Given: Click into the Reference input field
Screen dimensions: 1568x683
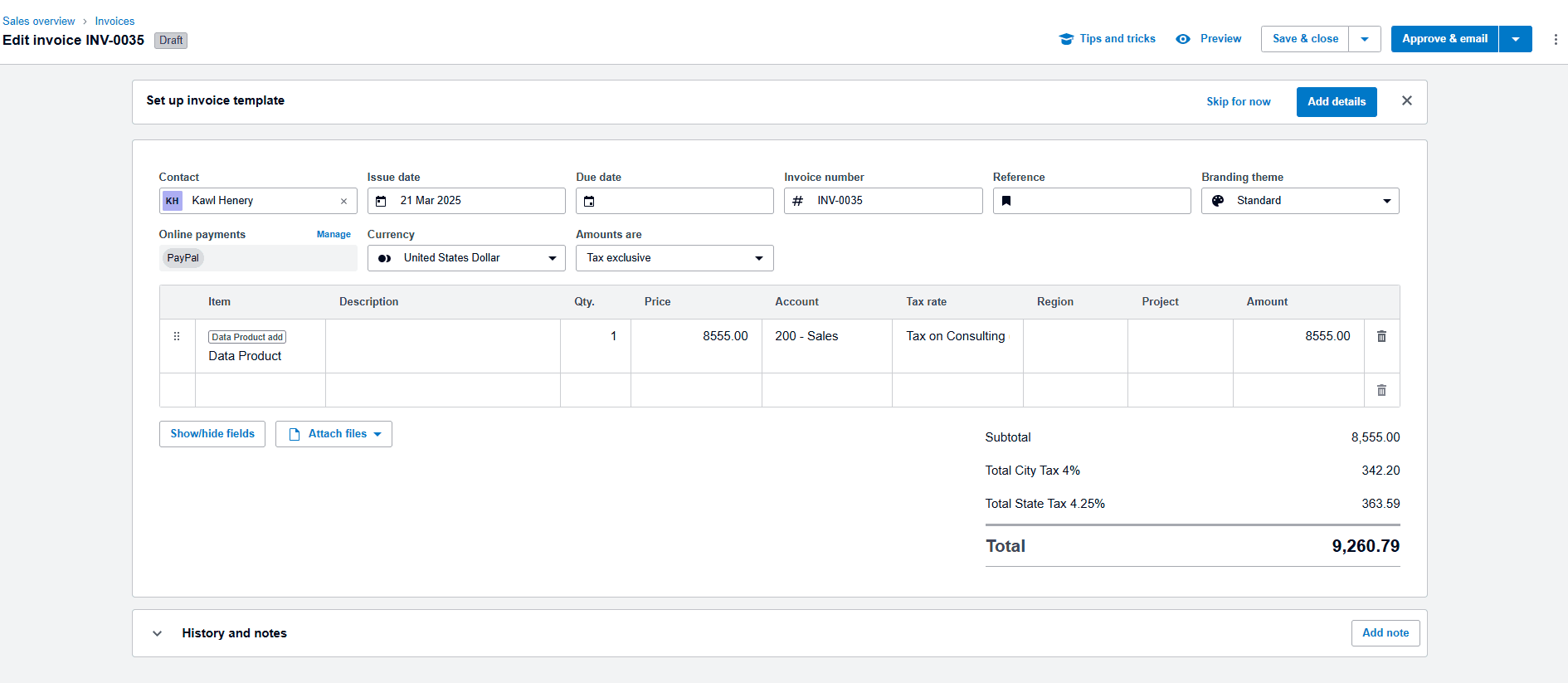Looking at the screenshot, I should coord(1099,201).
